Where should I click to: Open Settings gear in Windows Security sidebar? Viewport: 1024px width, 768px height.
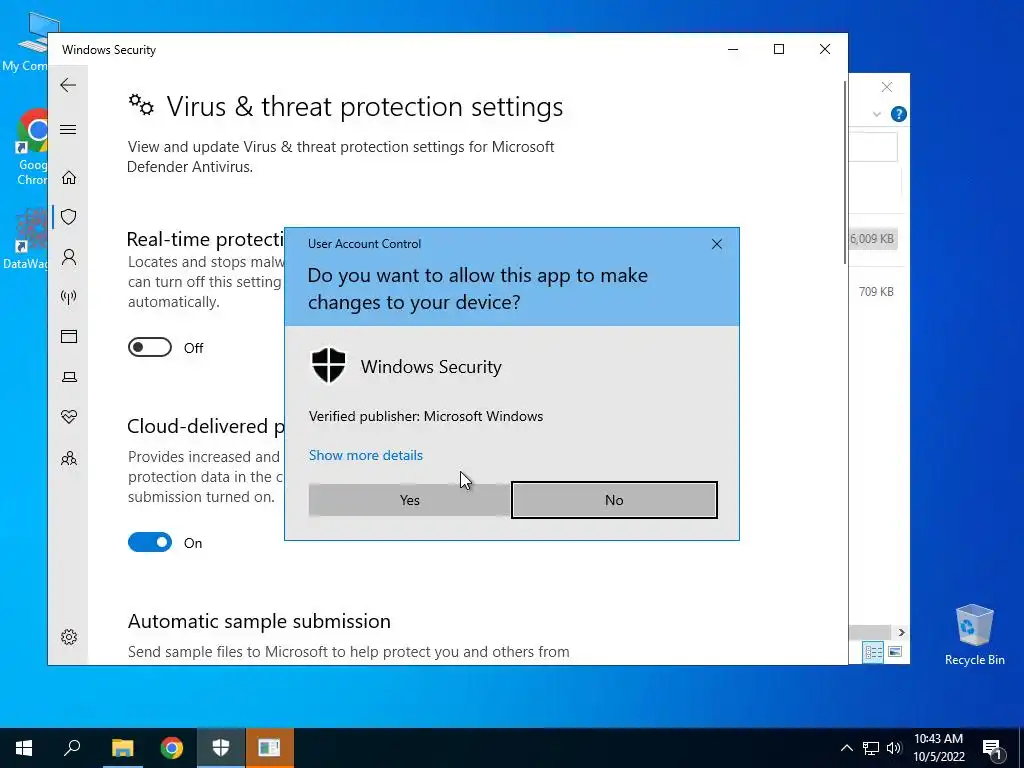coord(69,637)
